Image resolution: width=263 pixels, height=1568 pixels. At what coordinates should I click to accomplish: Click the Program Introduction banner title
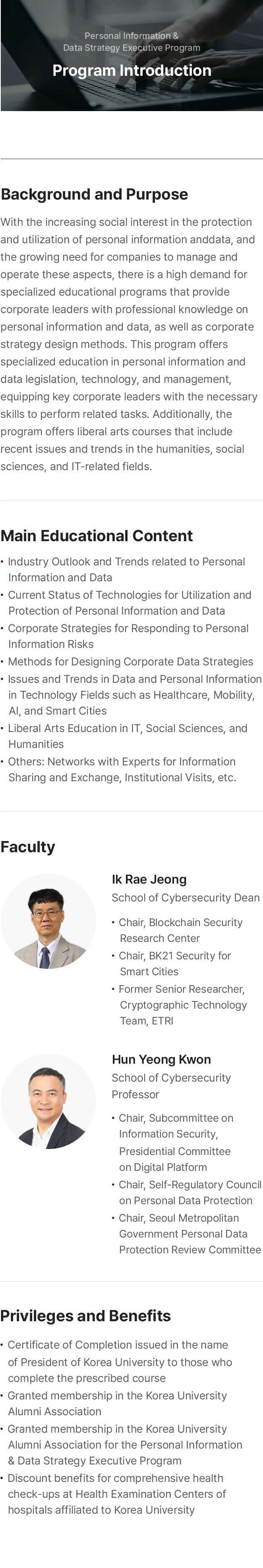click(x=131, y=71)
